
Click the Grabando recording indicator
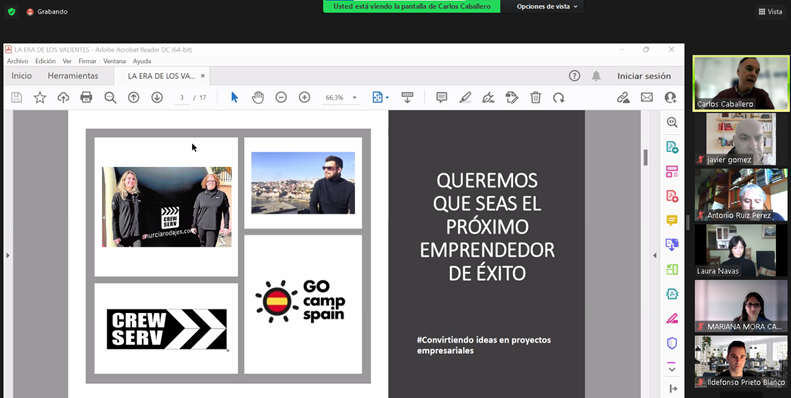point(47,12)
